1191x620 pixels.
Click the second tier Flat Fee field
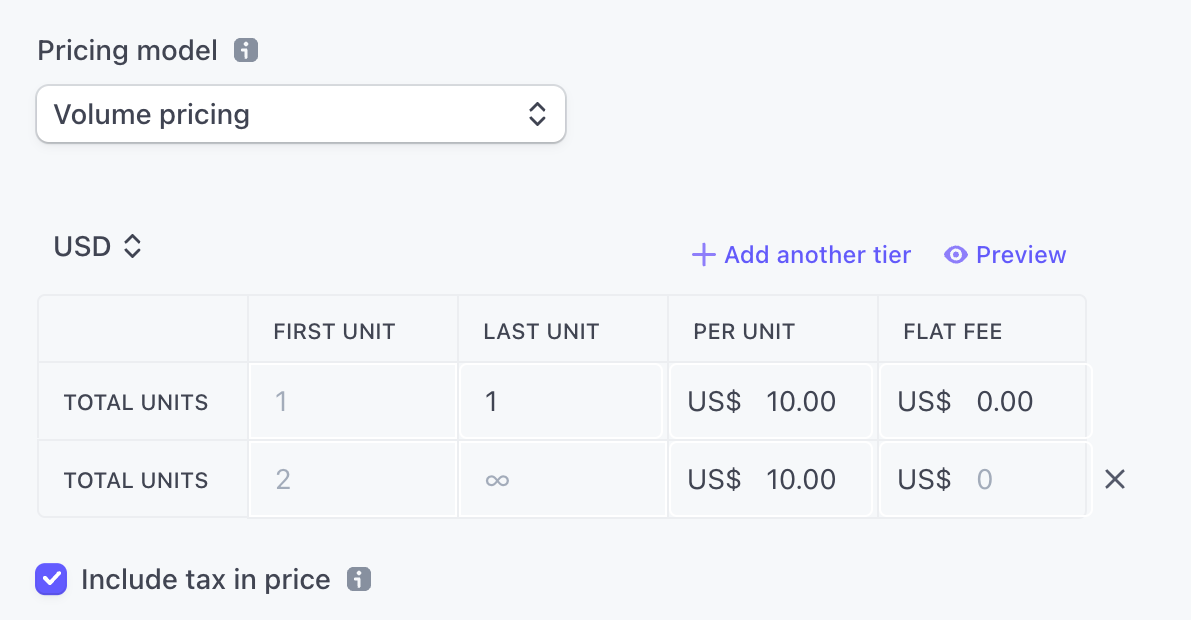click(x=983, y=479)
